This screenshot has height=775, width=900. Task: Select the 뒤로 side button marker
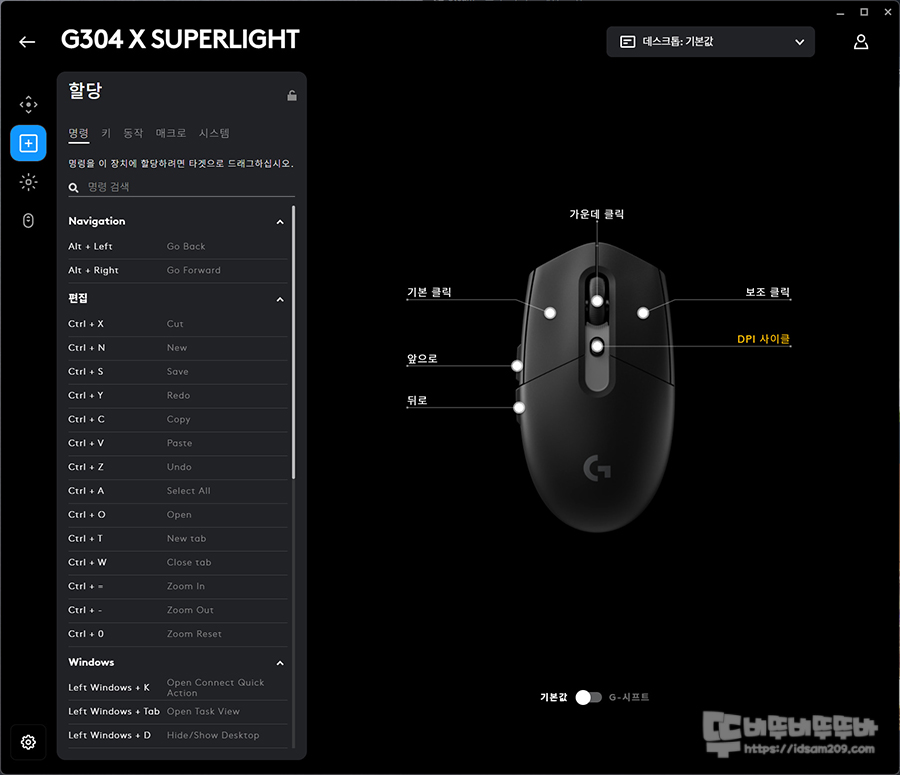tap(519, 408)
